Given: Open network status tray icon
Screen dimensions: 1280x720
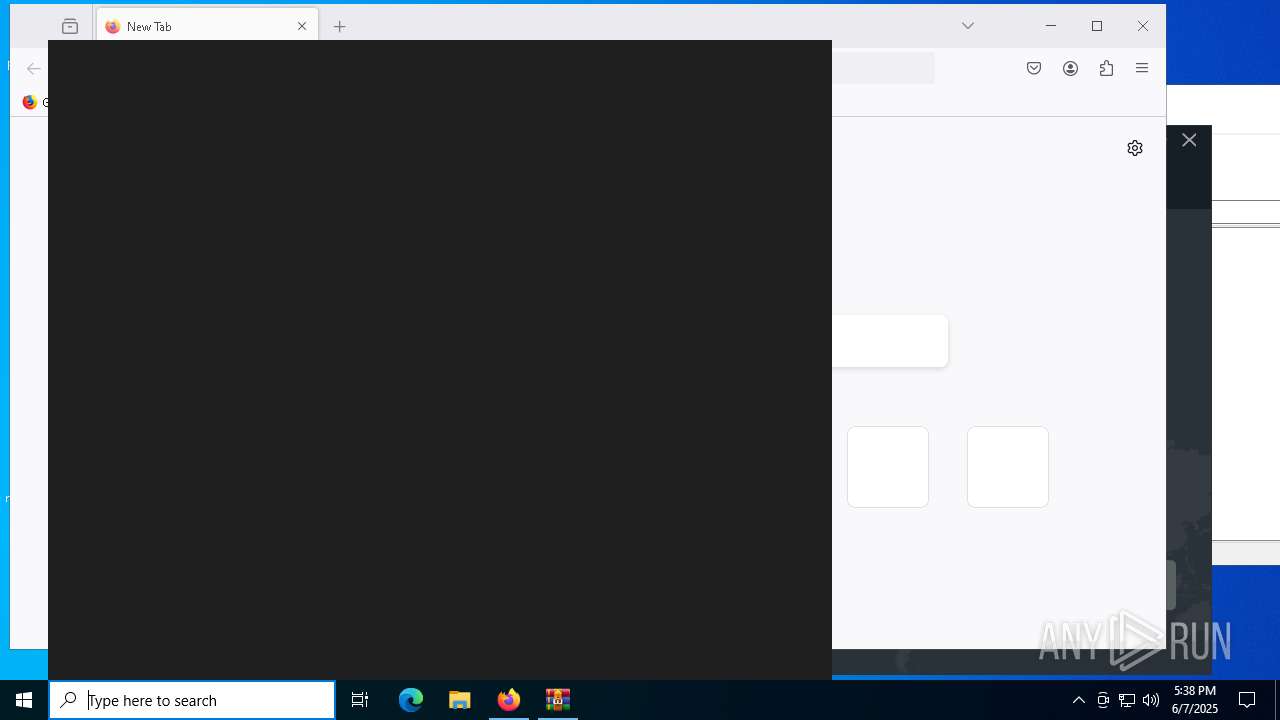Looking at the screenshot, I should (x=1127, y=700).
